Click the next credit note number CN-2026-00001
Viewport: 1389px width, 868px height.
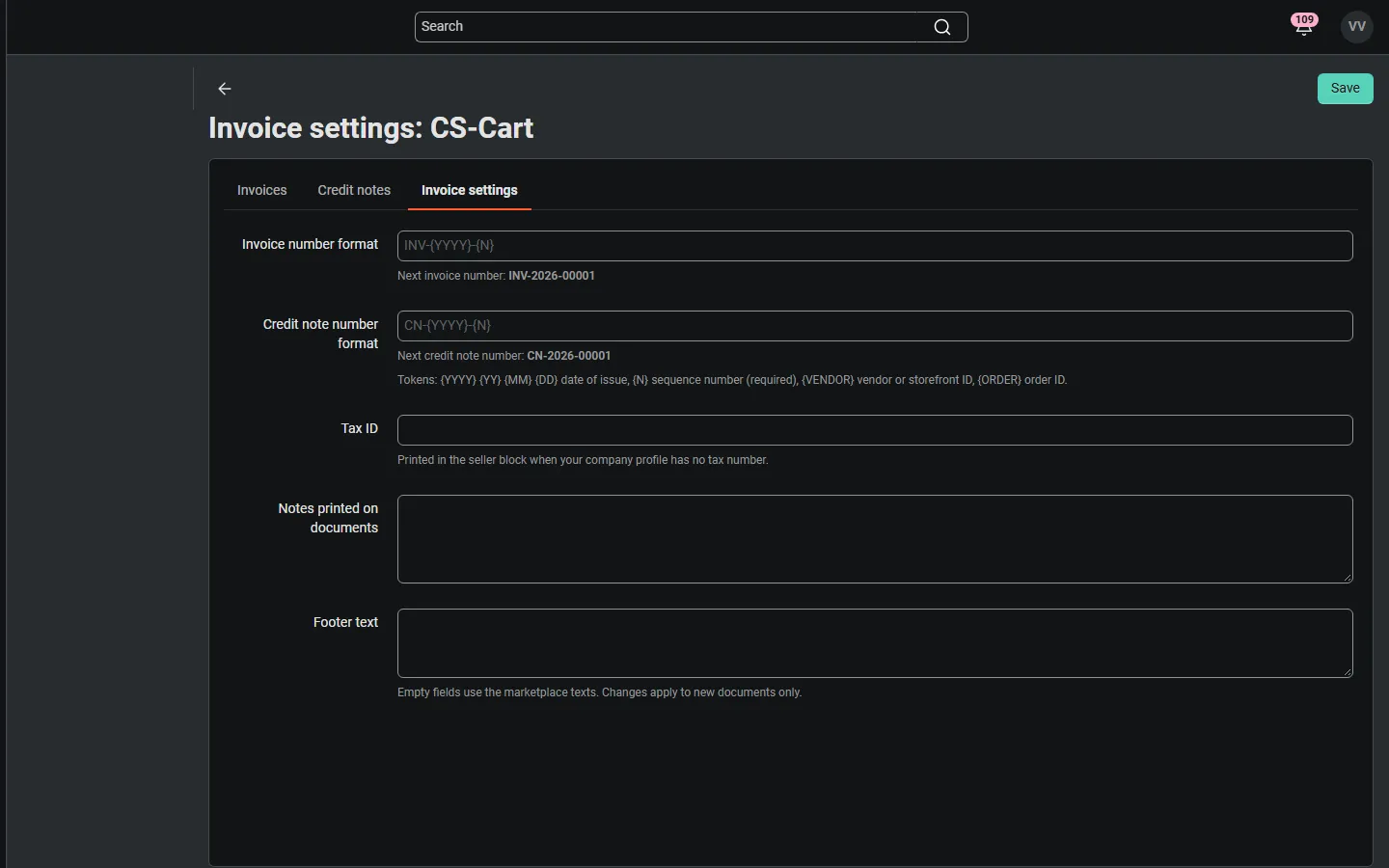coord(569,356)
